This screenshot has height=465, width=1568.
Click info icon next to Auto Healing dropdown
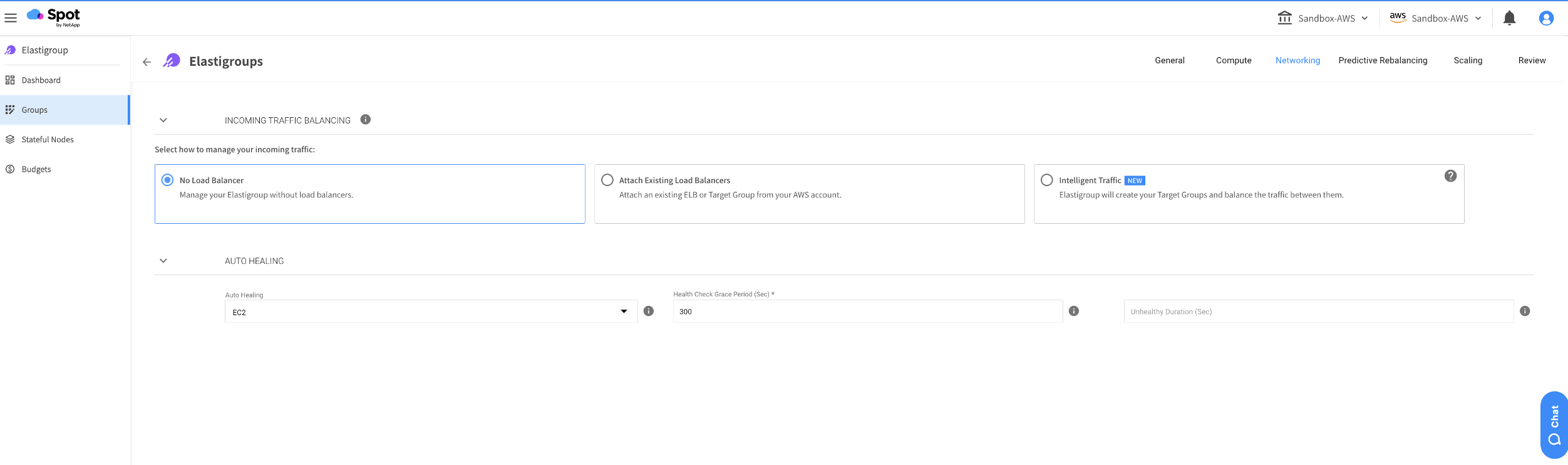649,311
